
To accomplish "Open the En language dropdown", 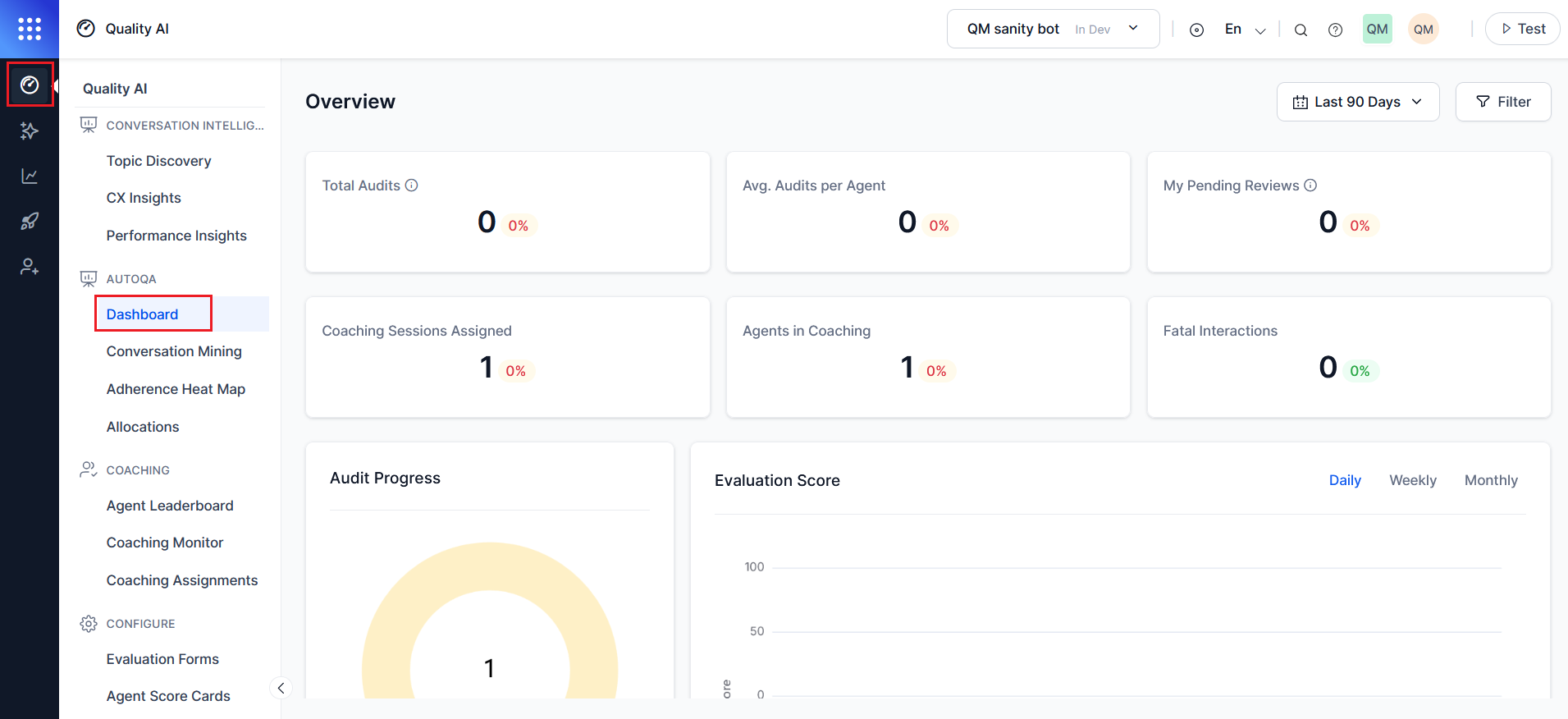I will 1244,30.
